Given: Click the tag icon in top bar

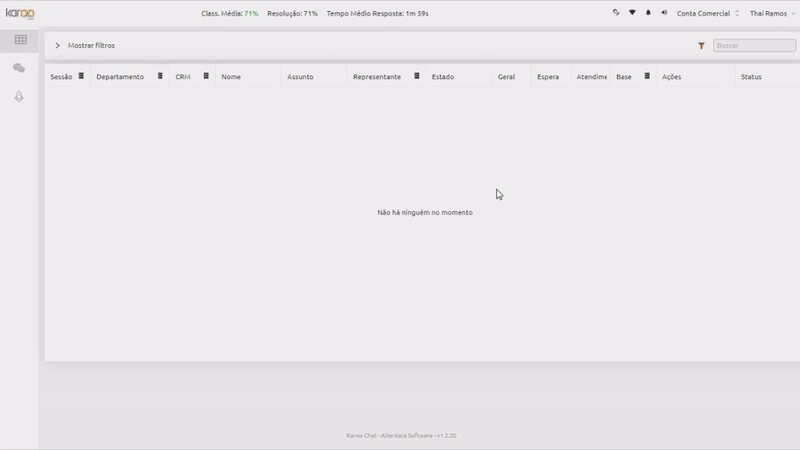Looking at the screenshot, I should coord(616,13).
